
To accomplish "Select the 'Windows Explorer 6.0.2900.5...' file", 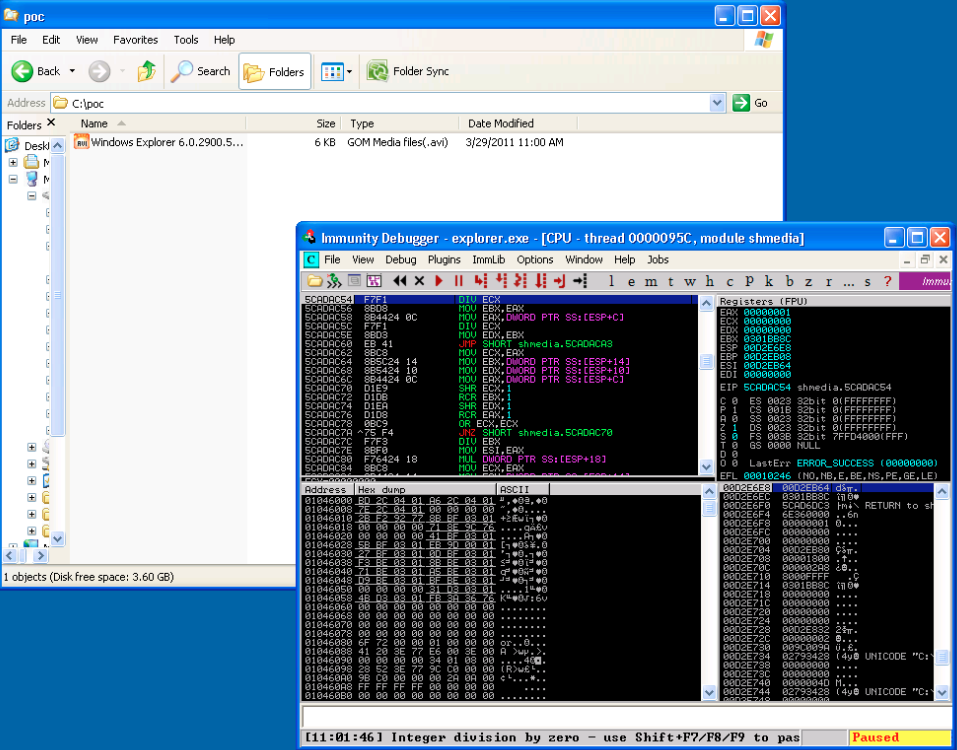I will click(x=159, y=142).
